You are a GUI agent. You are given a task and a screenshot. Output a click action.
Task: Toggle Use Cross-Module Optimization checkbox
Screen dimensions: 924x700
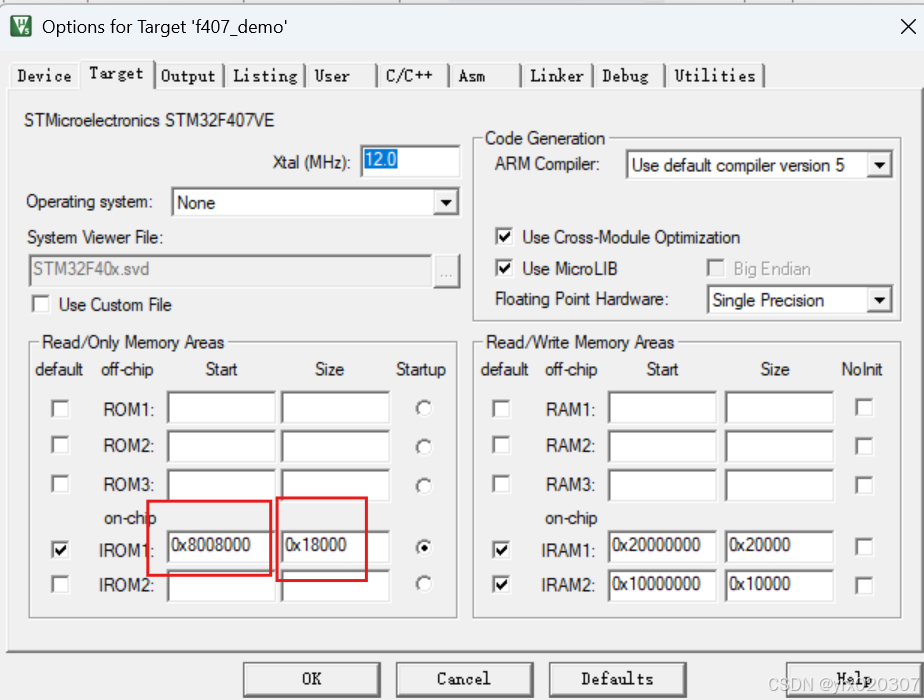click(x=504, y=237)
